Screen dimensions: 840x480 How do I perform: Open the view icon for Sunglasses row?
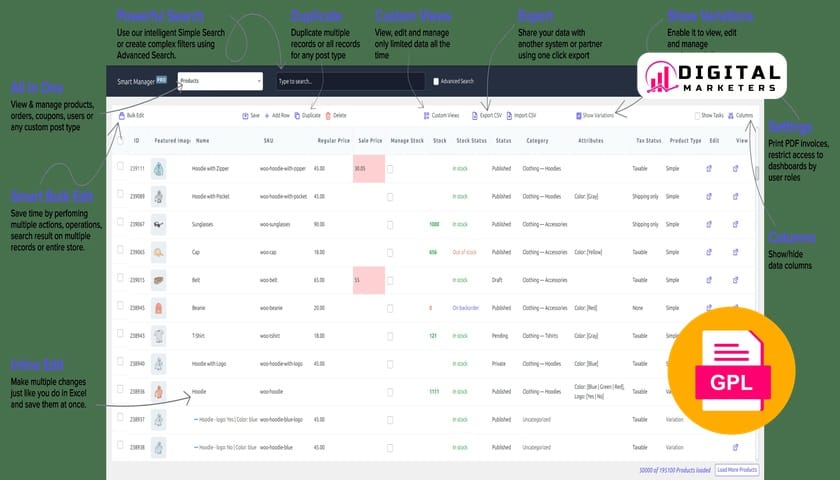[736, 225]
